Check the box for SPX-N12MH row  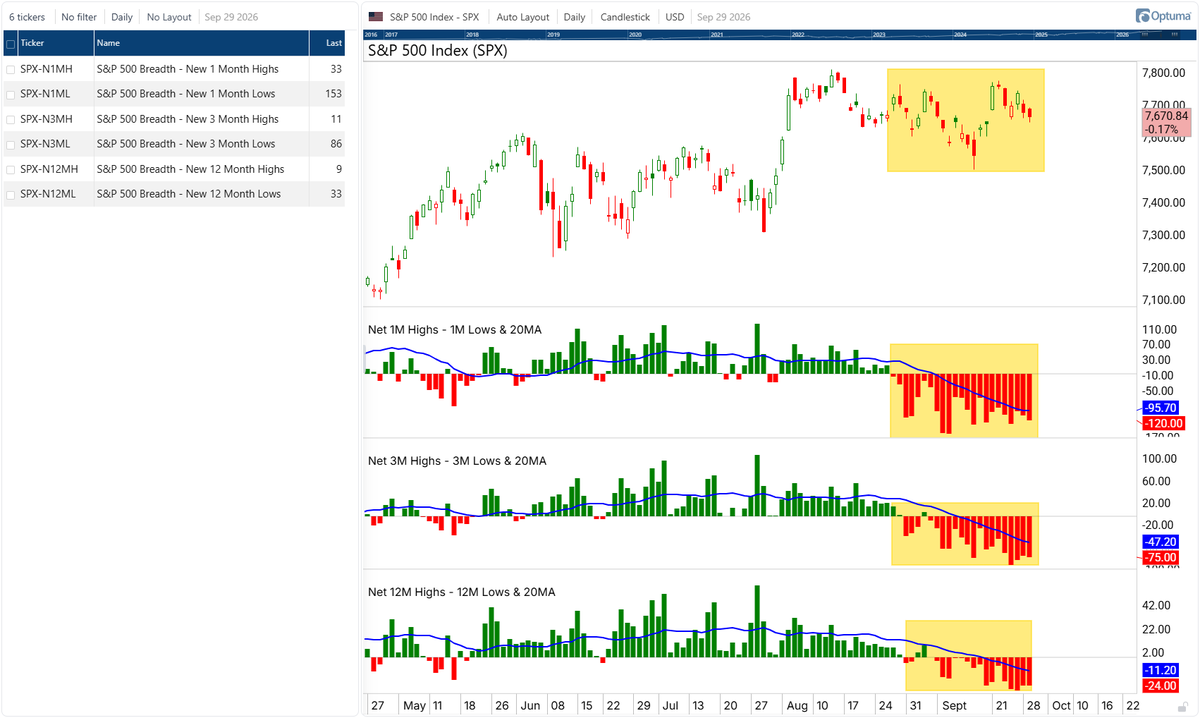click(10, 169)
